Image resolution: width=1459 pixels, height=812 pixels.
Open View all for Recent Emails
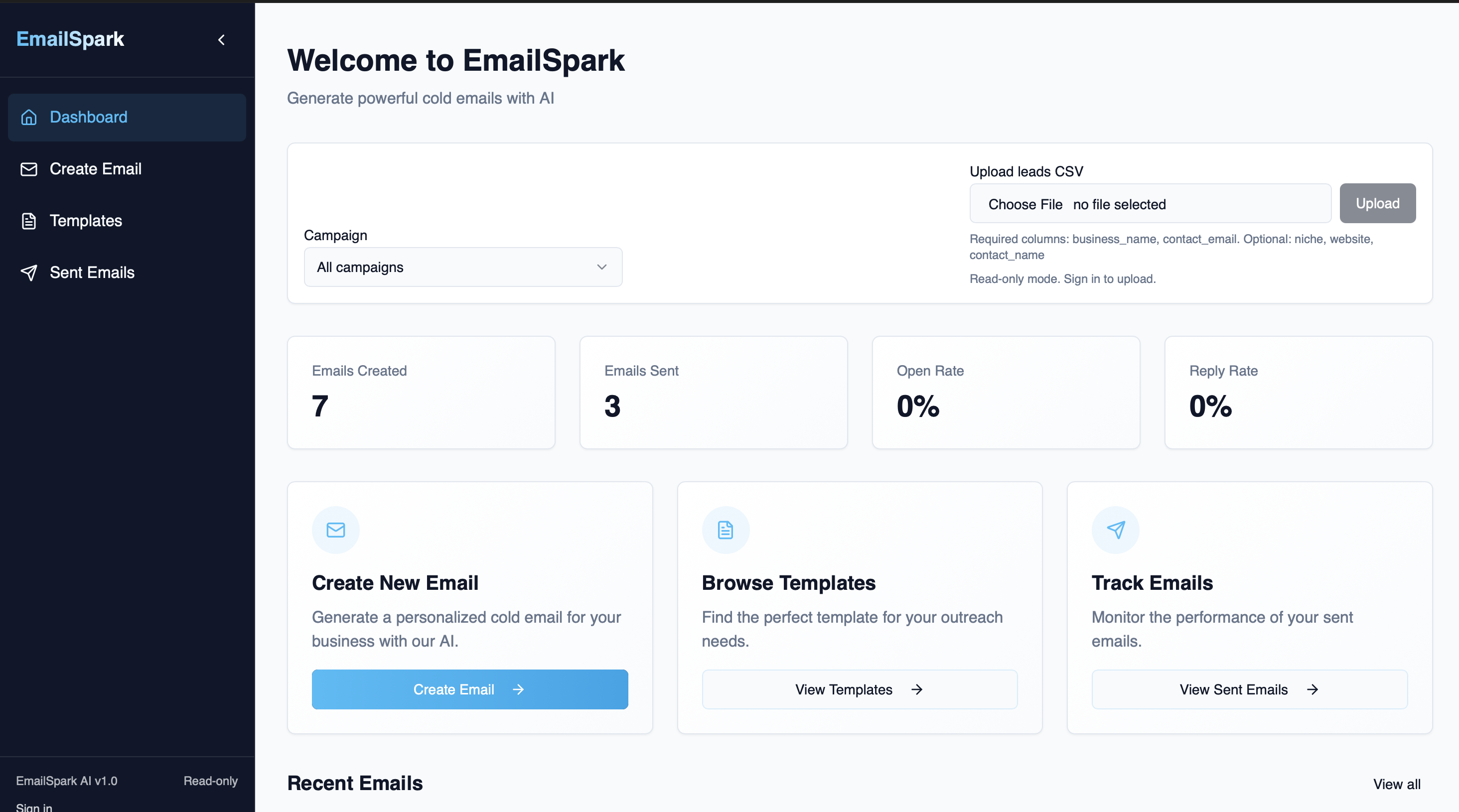[1396, 784]
